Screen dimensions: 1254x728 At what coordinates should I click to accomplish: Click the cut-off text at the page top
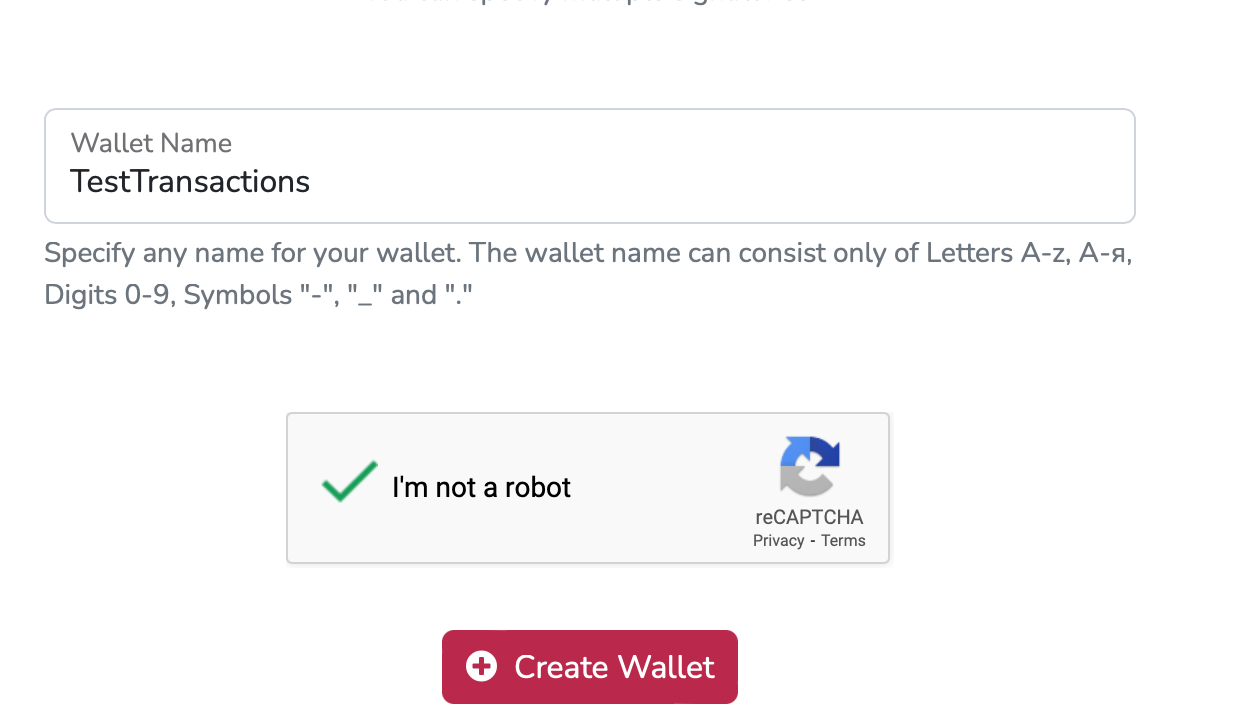tap(589, 3)
